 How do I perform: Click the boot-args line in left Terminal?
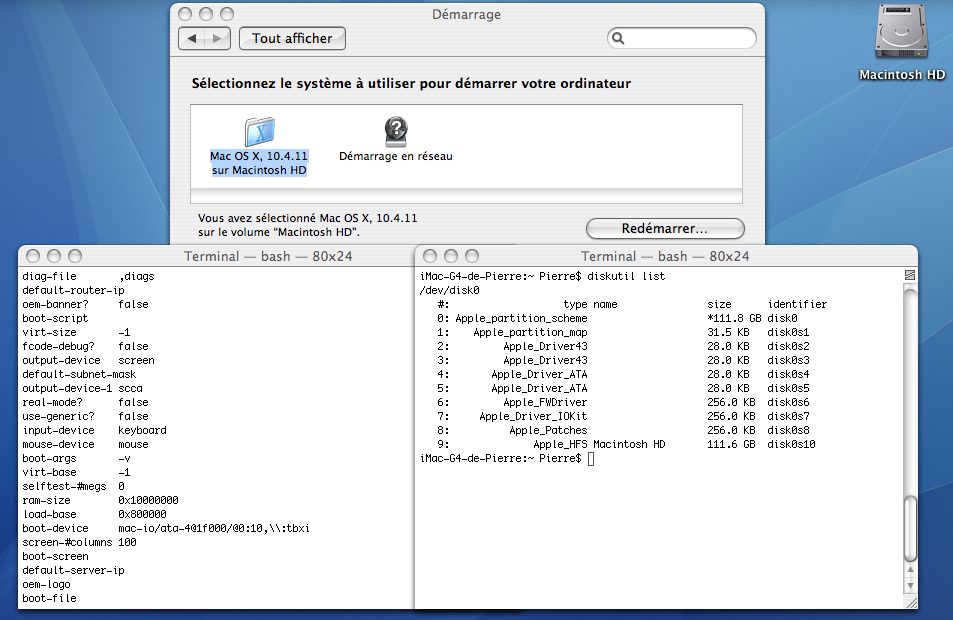click(x=77, y=458)
